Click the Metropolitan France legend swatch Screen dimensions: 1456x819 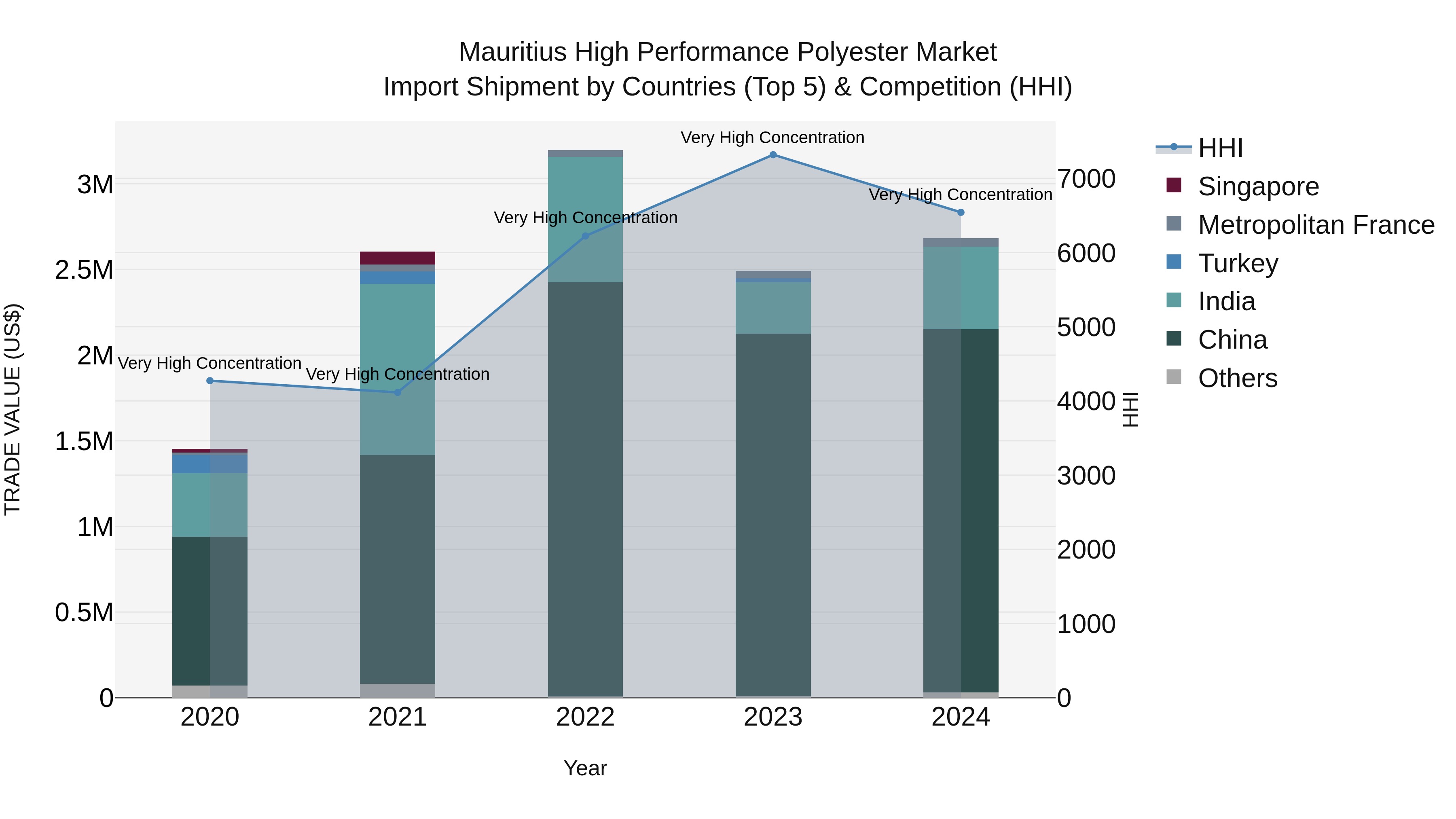(1174, 223)
